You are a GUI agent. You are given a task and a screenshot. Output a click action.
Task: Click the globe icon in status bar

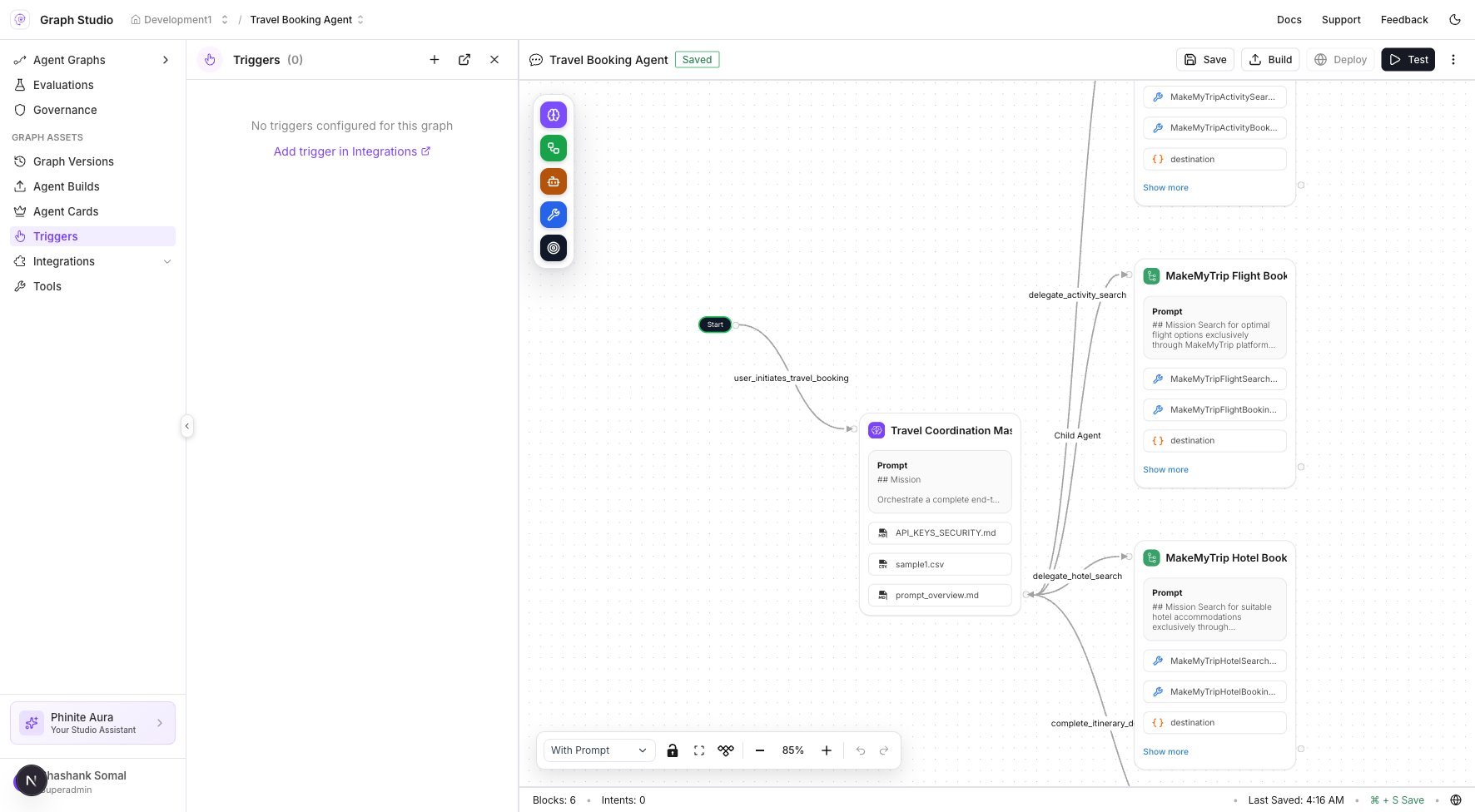pos(1456,800)
